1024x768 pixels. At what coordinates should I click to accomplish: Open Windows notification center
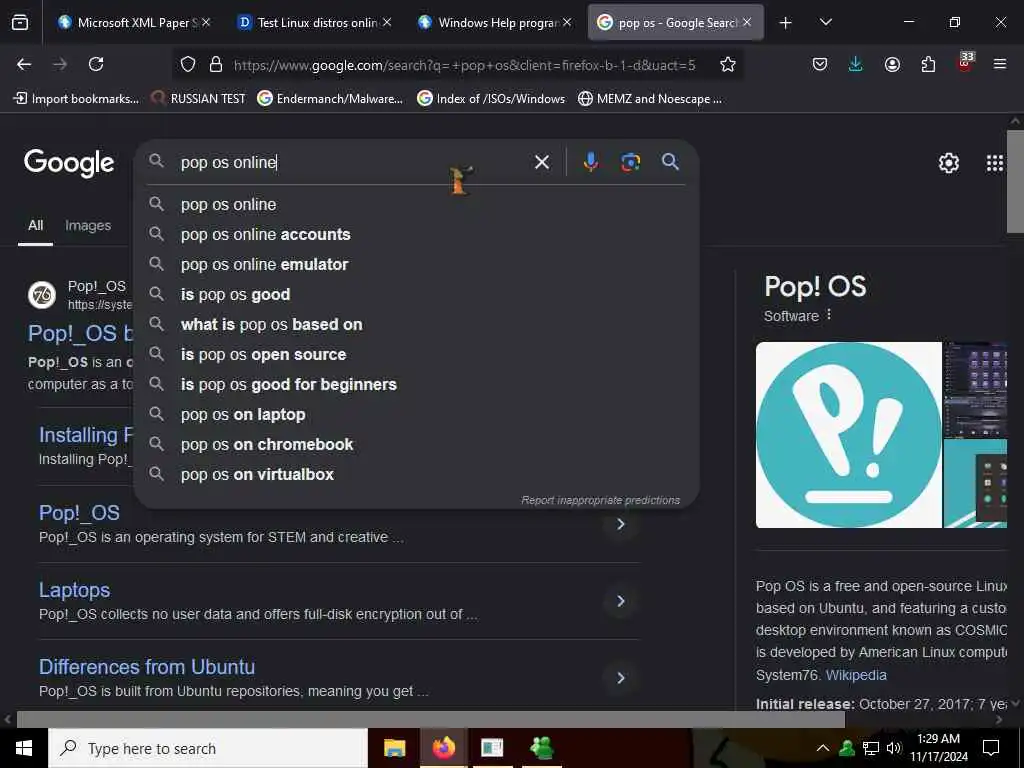point(991,748)
